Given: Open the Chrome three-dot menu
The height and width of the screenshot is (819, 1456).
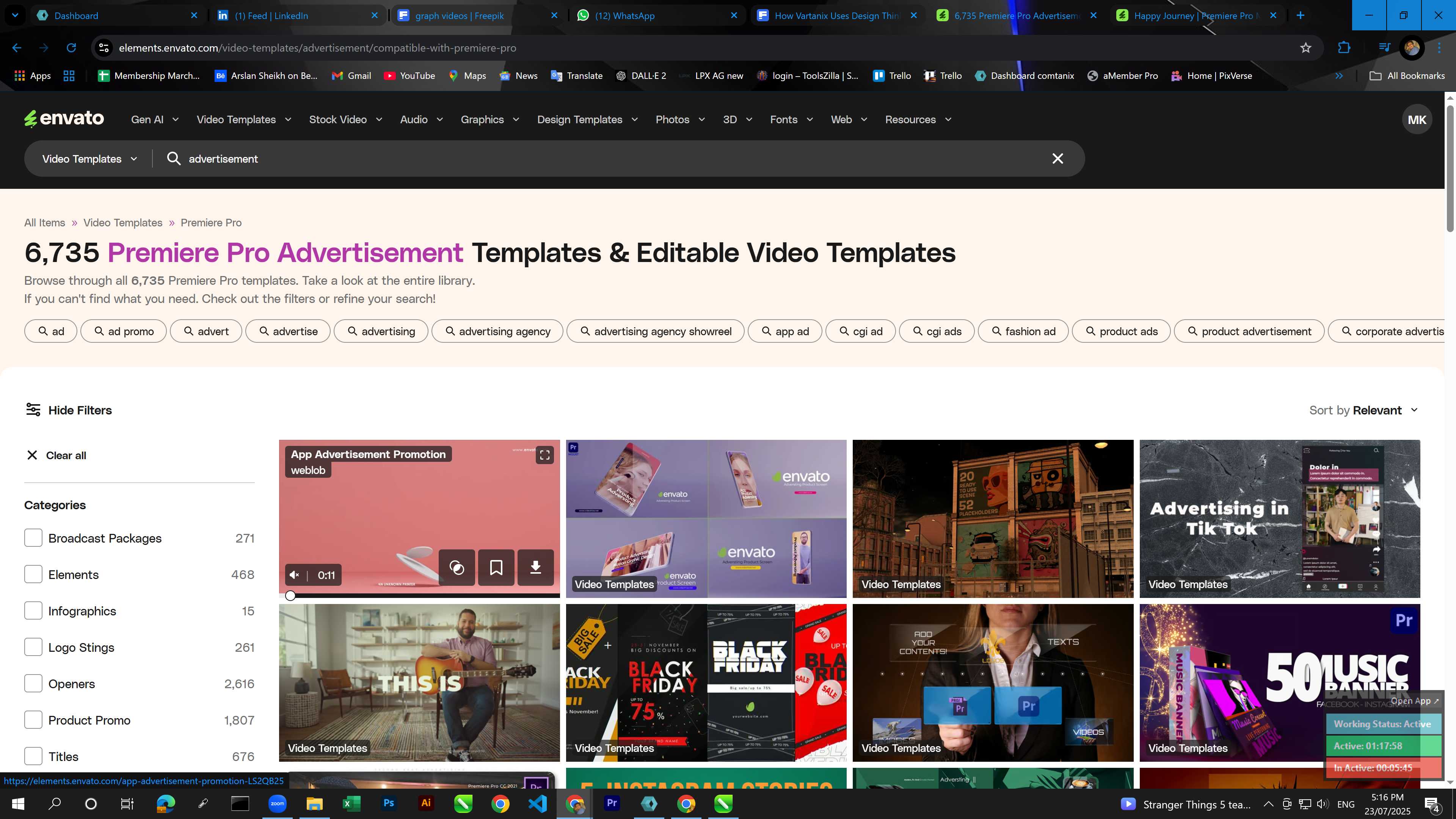Looking at the screenshot, I should (1440, 48).
